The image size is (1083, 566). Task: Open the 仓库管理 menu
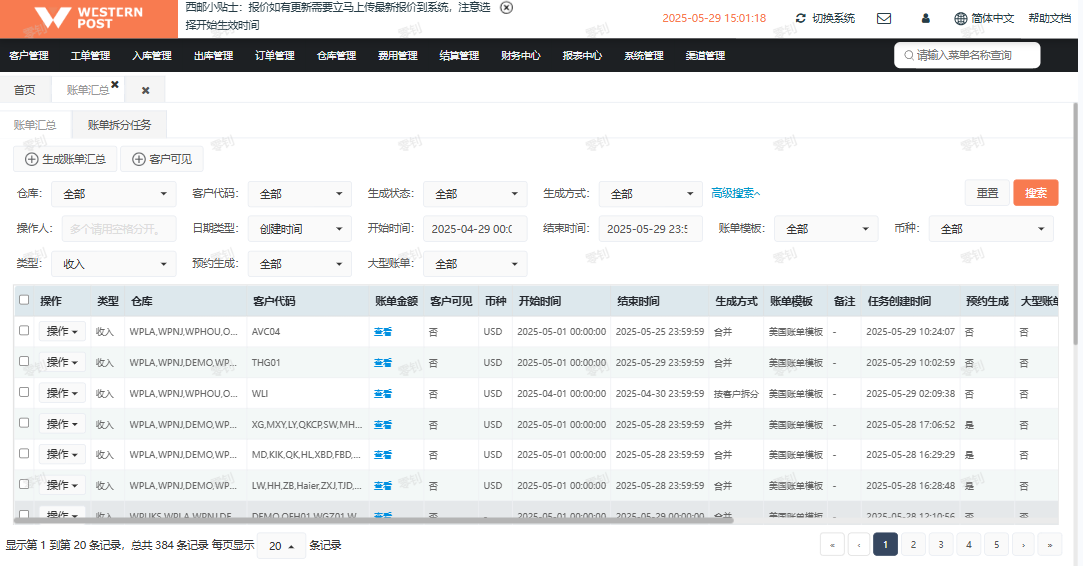(x=336, y=55)
